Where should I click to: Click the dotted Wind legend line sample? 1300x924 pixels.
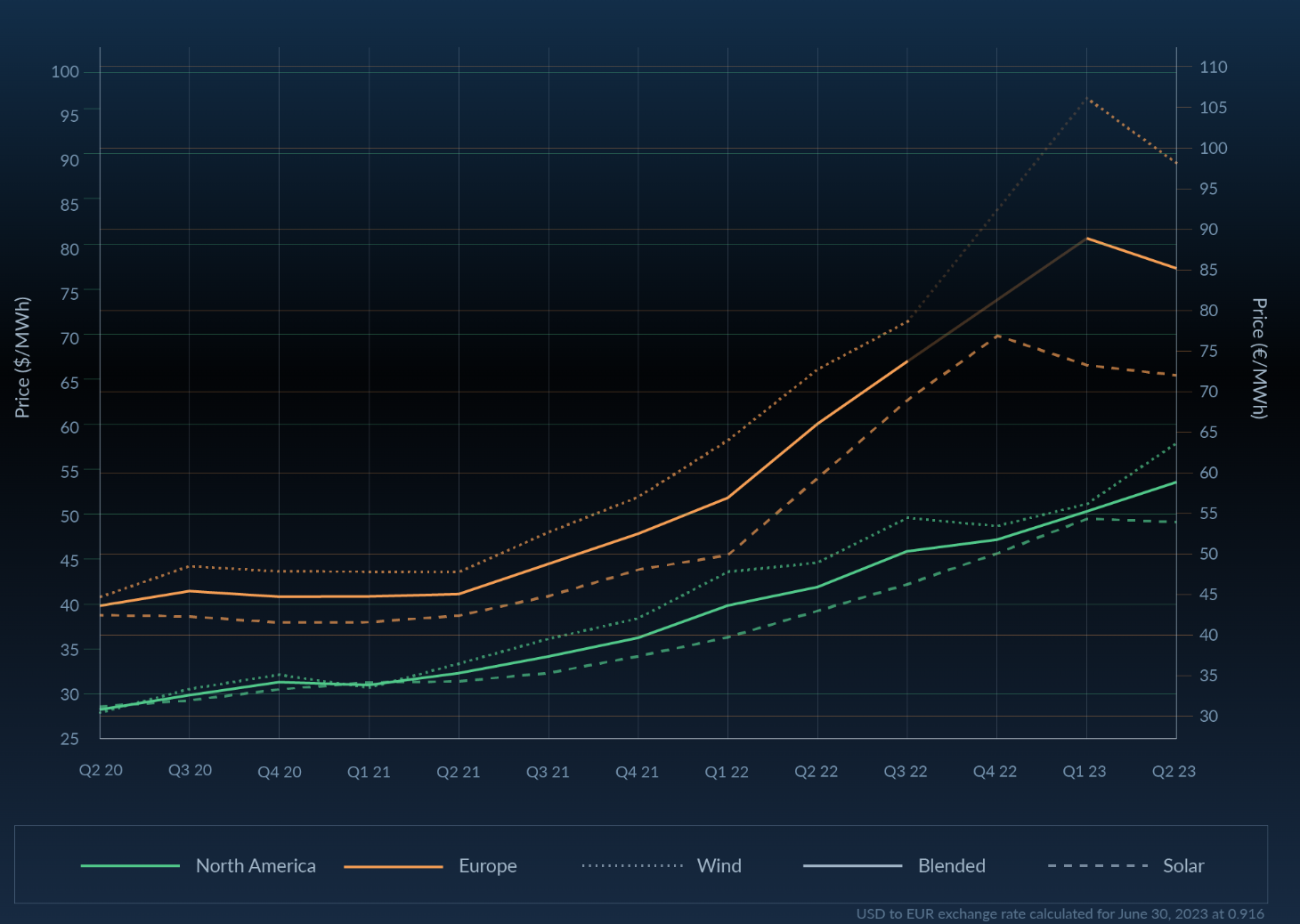pos(632,865)
